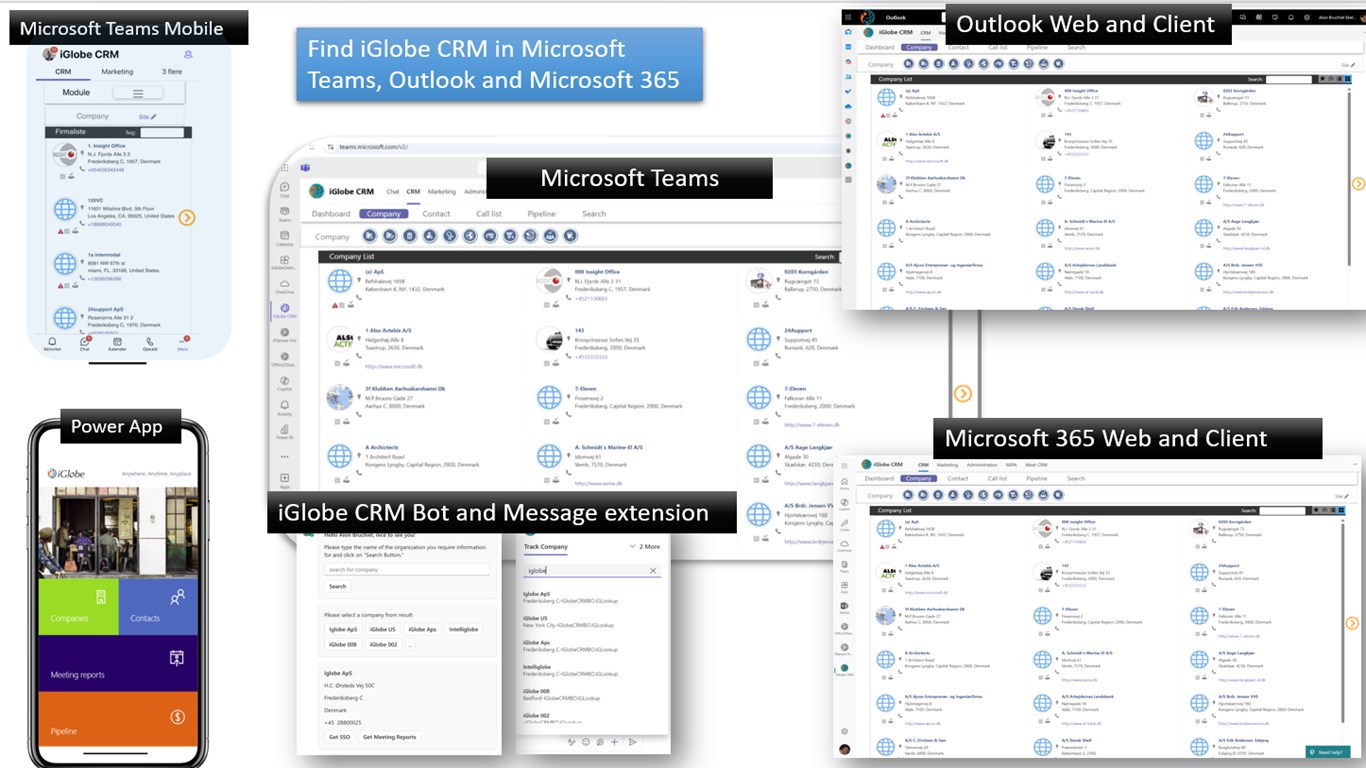Open Search tab in Microsoft Teams
1366x768 pixels.
pyautogui.click(x=594, y=214)
